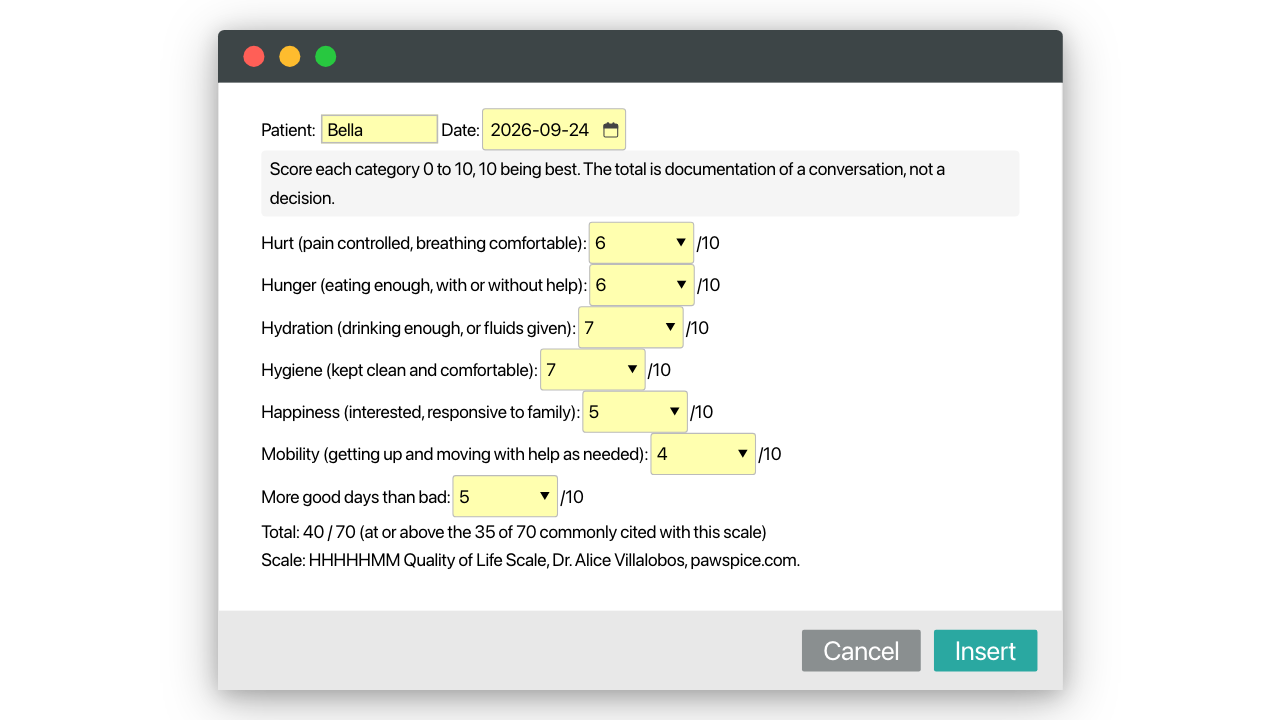
Task: Open the Hunger score dropdown
Action: click(x=641, y=285)
